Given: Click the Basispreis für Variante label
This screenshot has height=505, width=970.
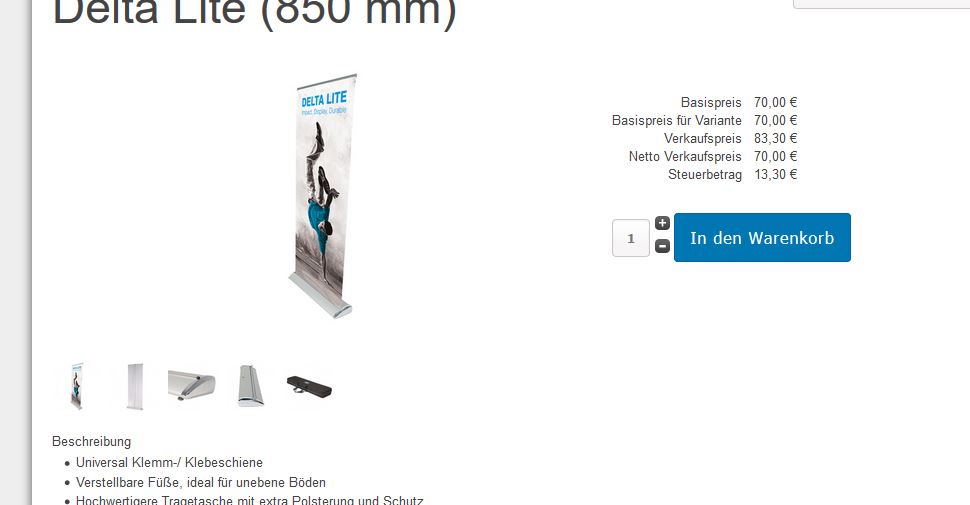Looking at the screenshot, I should 676,120.
